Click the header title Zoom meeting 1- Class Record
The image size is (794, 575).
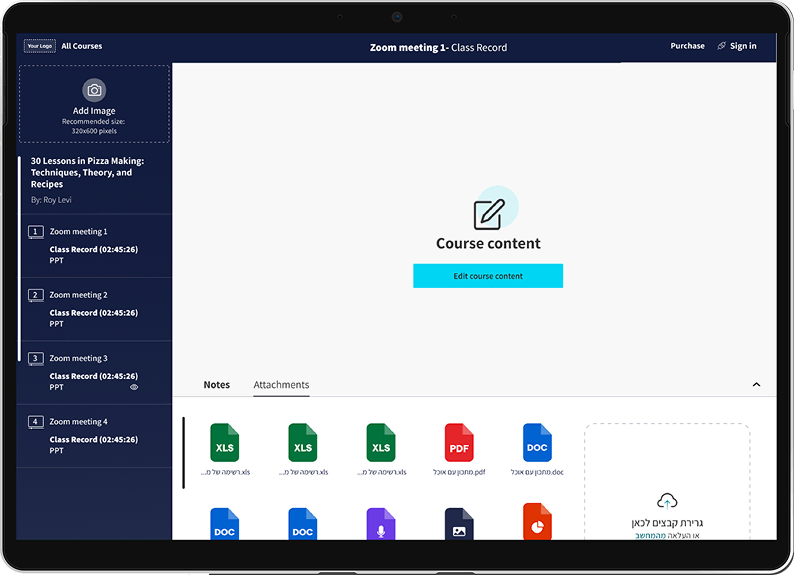click(x=438, y=48)
